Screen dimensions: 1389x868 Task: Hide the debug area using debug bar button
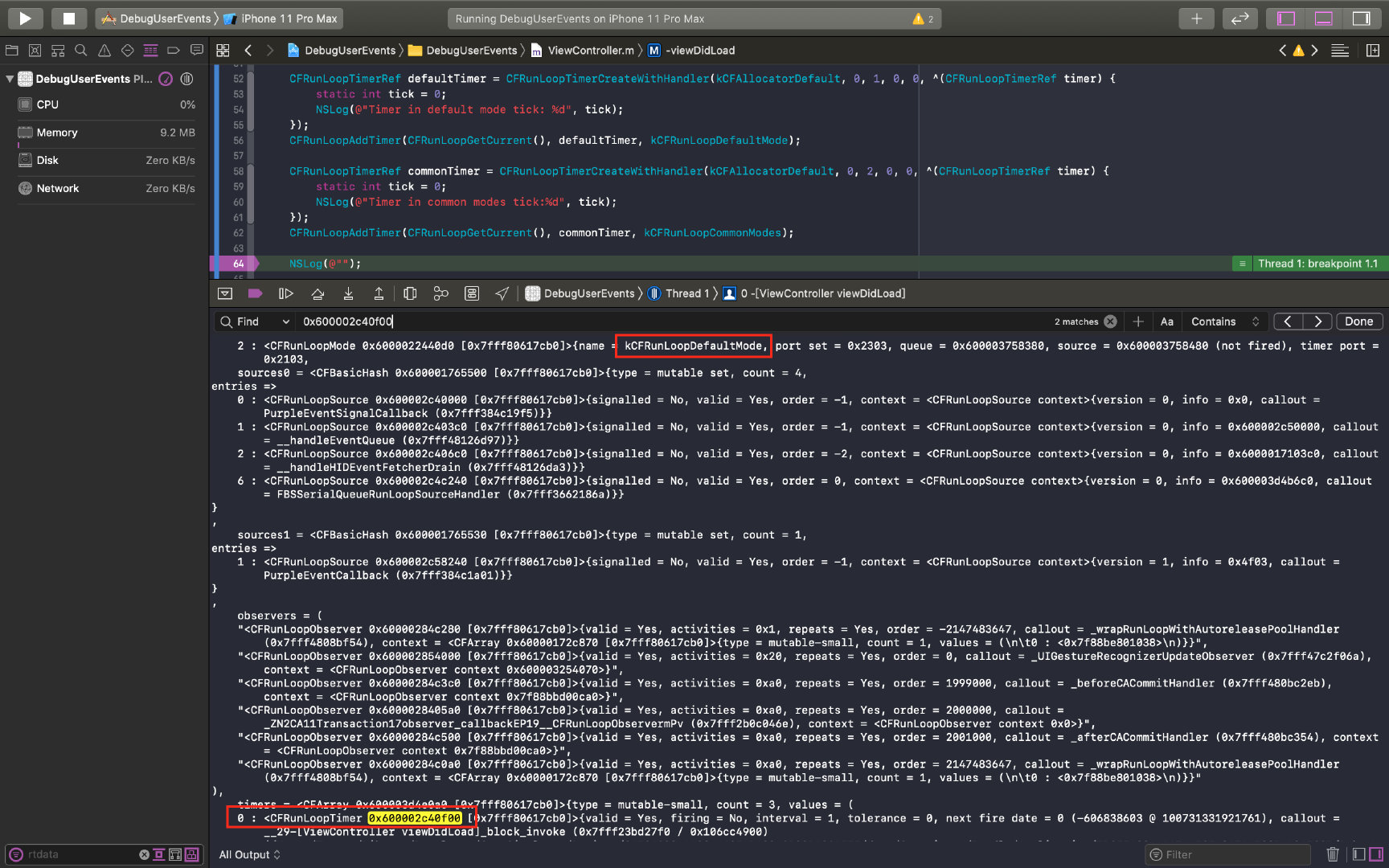225,293
